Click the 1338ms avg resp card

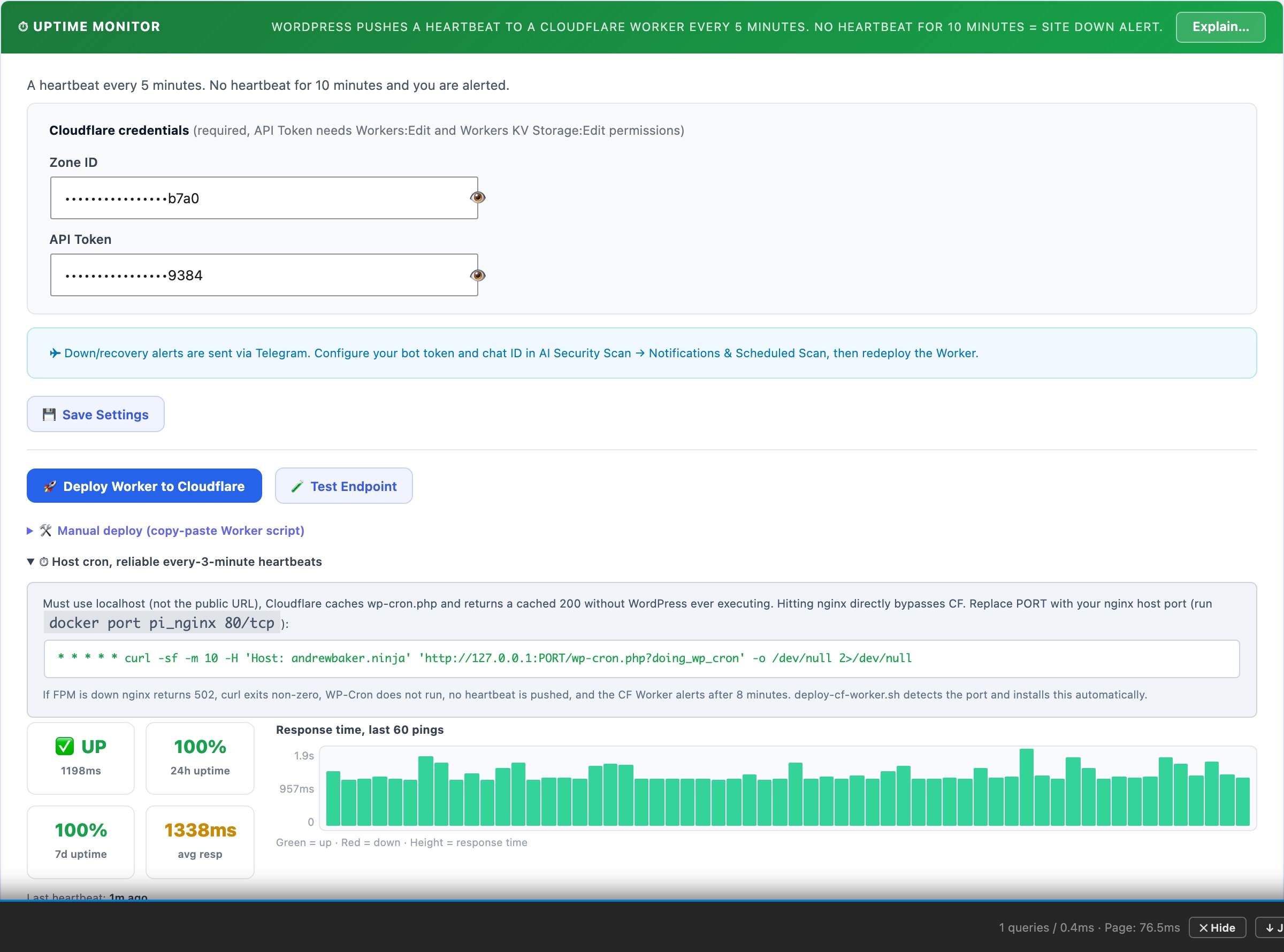pos(200,842)
